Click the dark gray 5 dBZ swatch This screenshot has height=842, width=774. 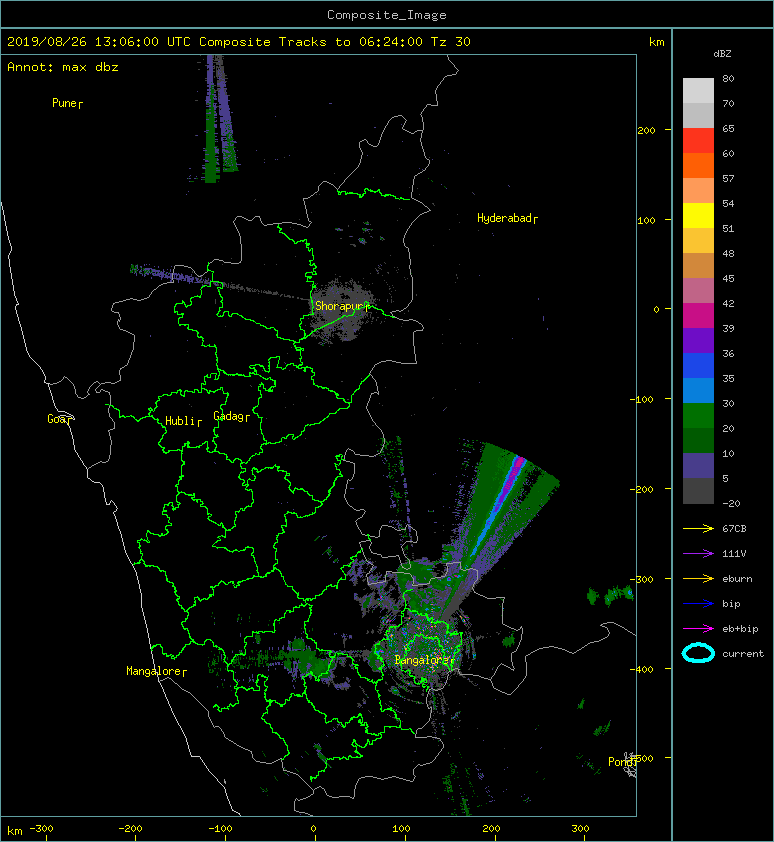click(698, 490)
